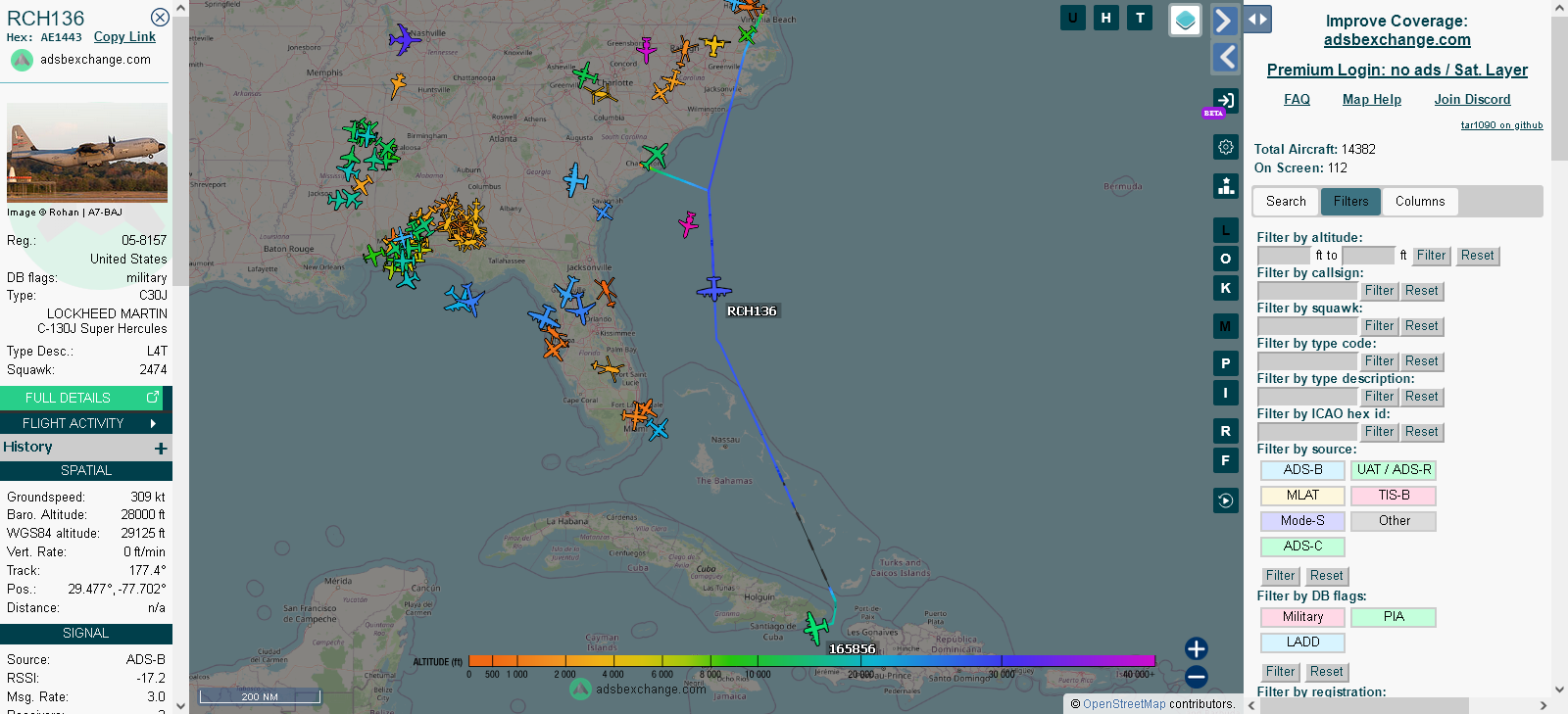Open tar1090 on github link
The height and width of the screenshot is (714, 1568).
pyautogui.click(x=1501, y=125)
